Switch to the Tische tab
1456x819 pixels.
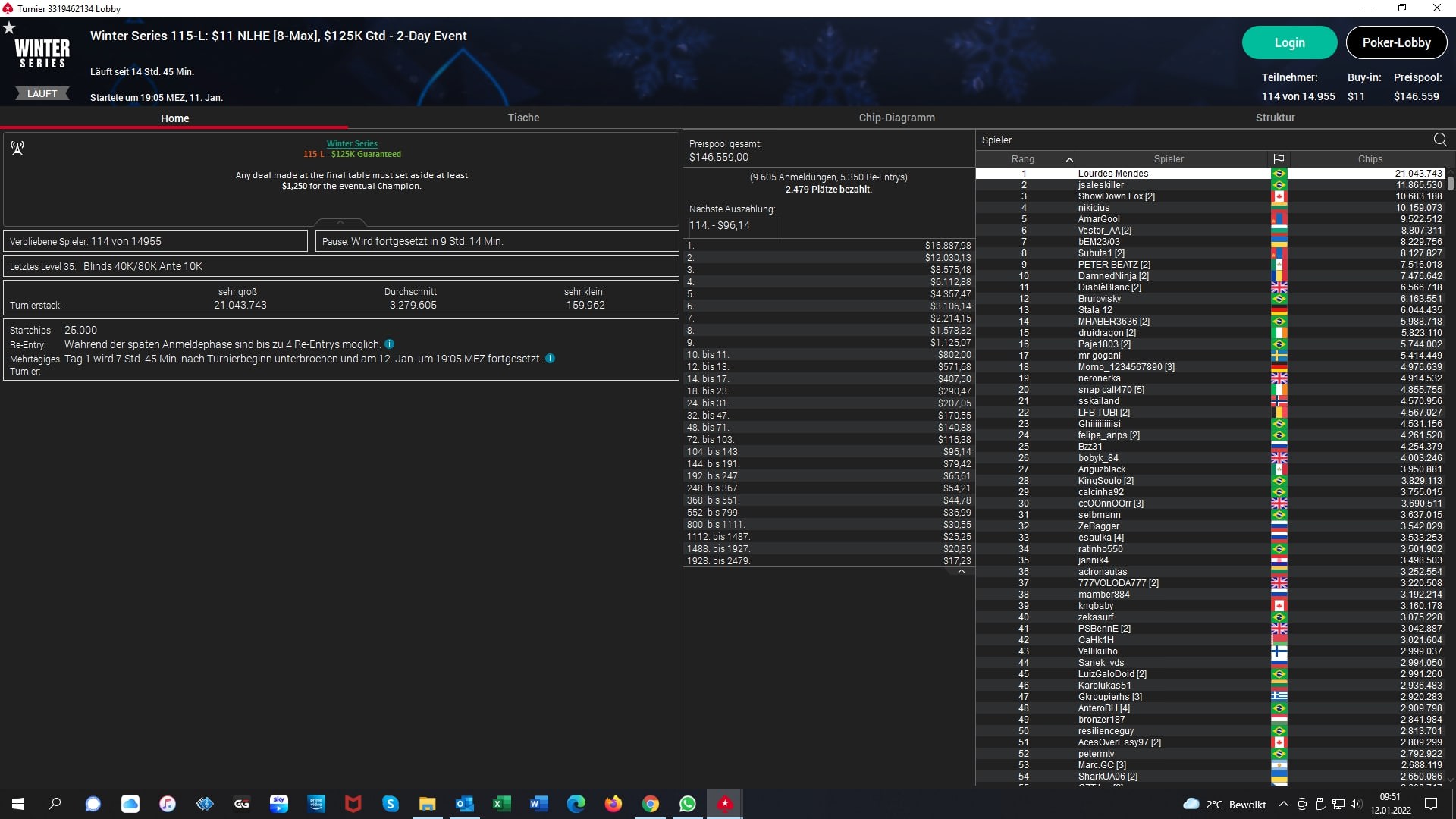click(523, 118)
